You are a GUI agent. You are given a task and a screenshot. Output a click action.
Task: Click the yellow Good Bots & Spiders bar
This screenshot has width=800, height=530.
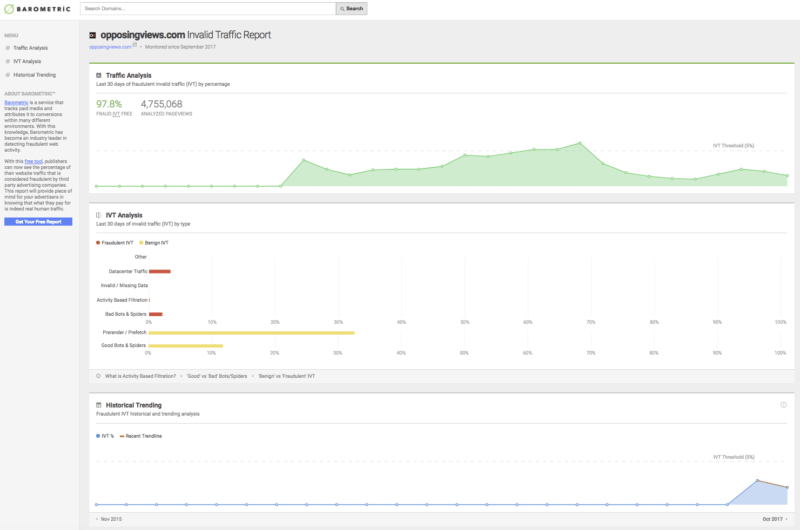point(186,346)
